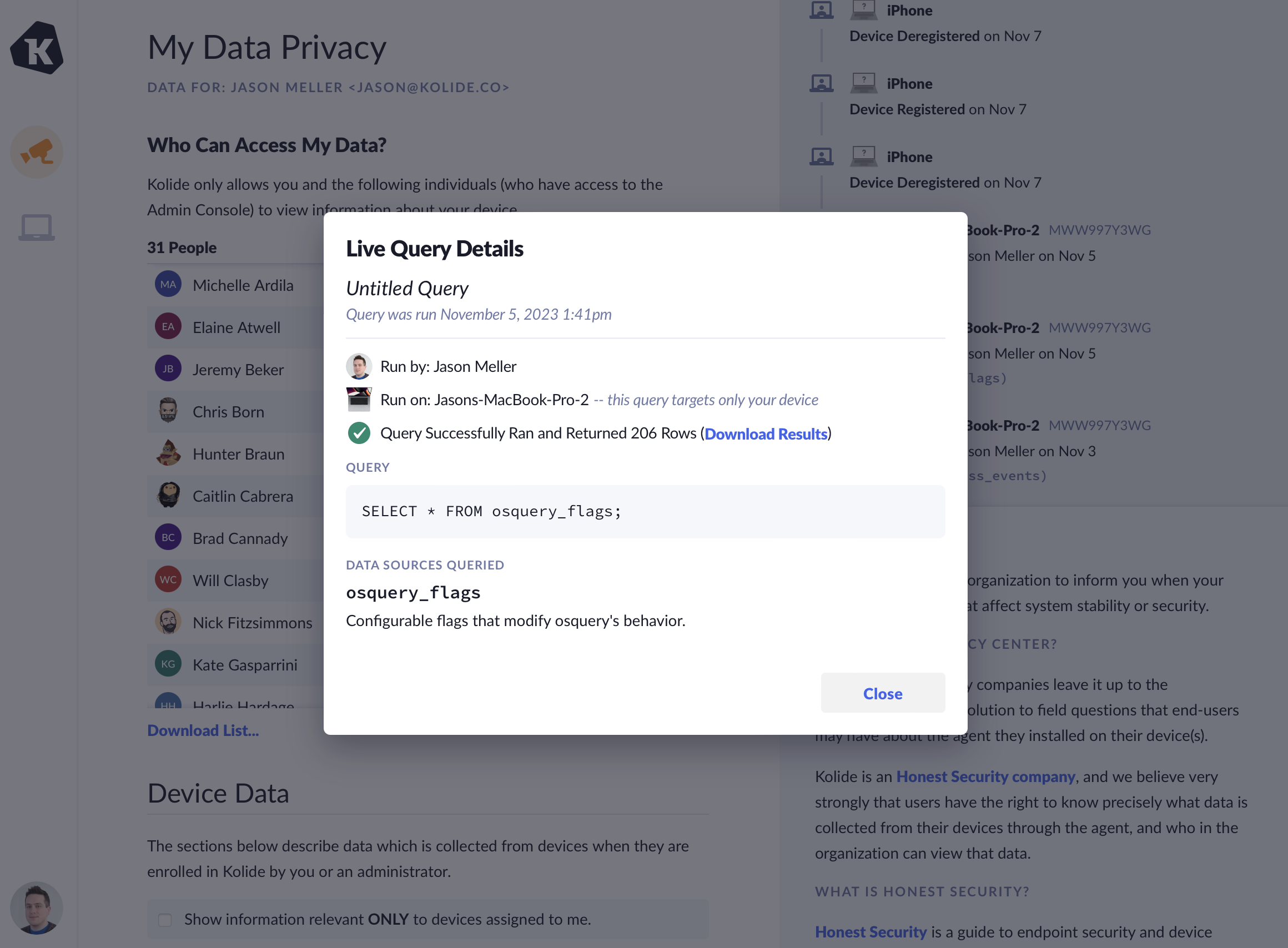Viewport: 1288px width, 948px height.
Task: Close the Live Query Details dialog
Action: [882, 693]
